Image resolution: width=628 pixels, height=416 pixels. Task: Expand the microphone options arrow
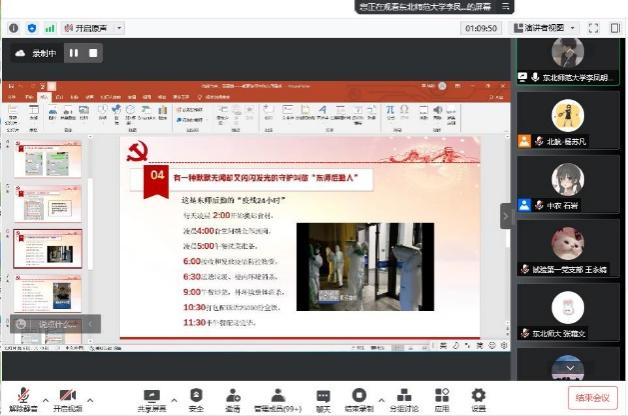(x=40, y=392)
